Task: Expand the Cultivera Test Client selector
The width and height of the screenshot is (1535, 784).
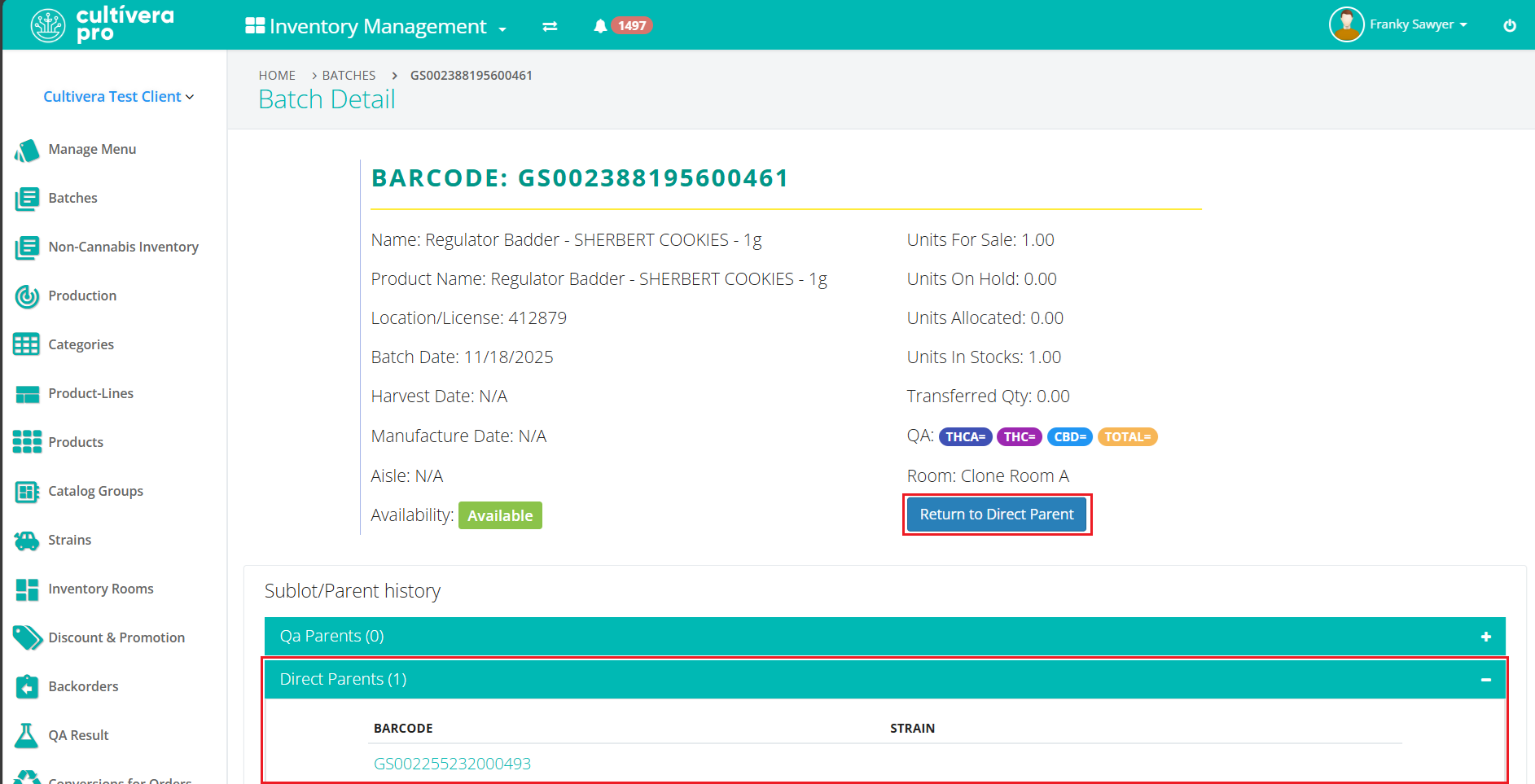Action: point(119,97)
